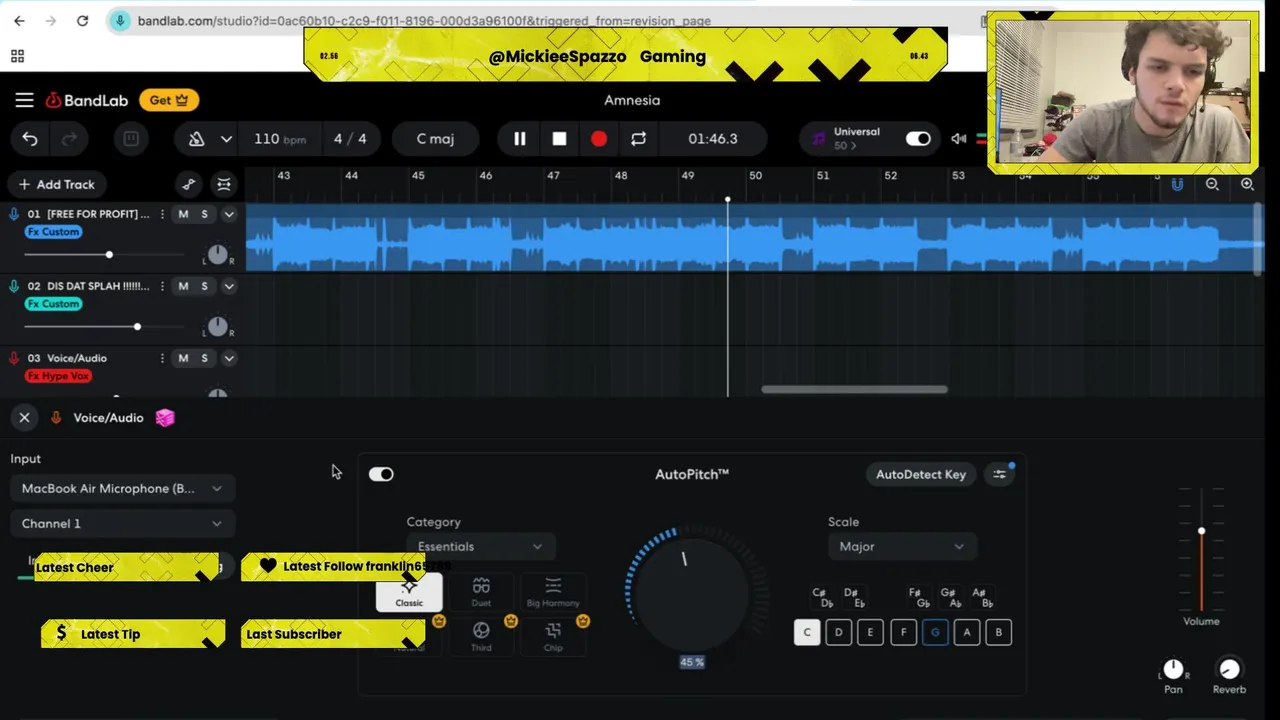Click the Volume fader handle in Voice/Audio panel
Screen dimensions: 1280x720
tap(1202, 531)
